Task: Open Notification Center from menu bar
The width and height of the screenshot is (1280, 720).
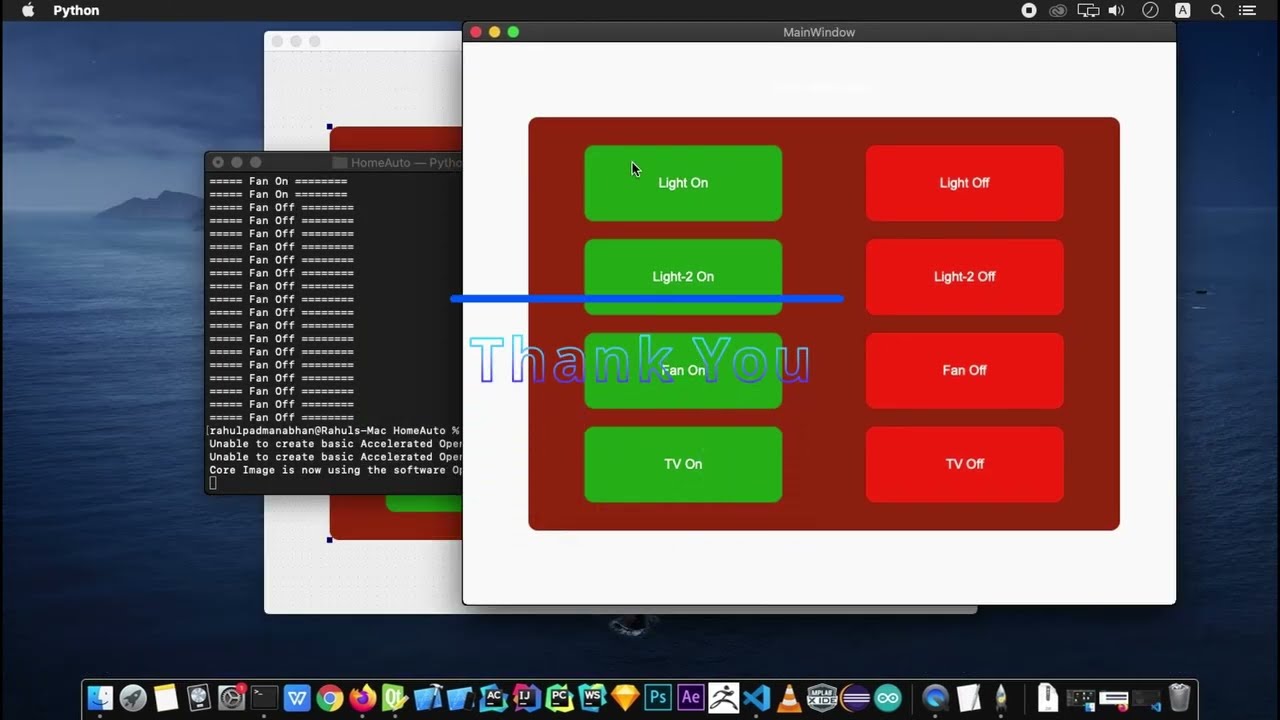Action: coord(1247,10)
